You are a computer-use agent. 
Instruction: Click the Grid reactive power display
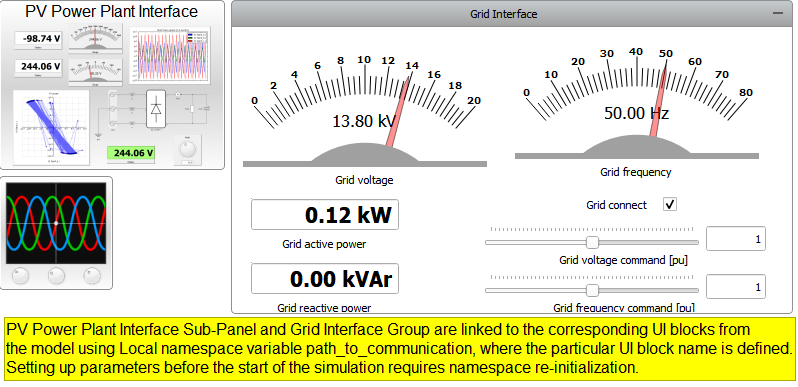pyautogui.click(x=325, y=279)
